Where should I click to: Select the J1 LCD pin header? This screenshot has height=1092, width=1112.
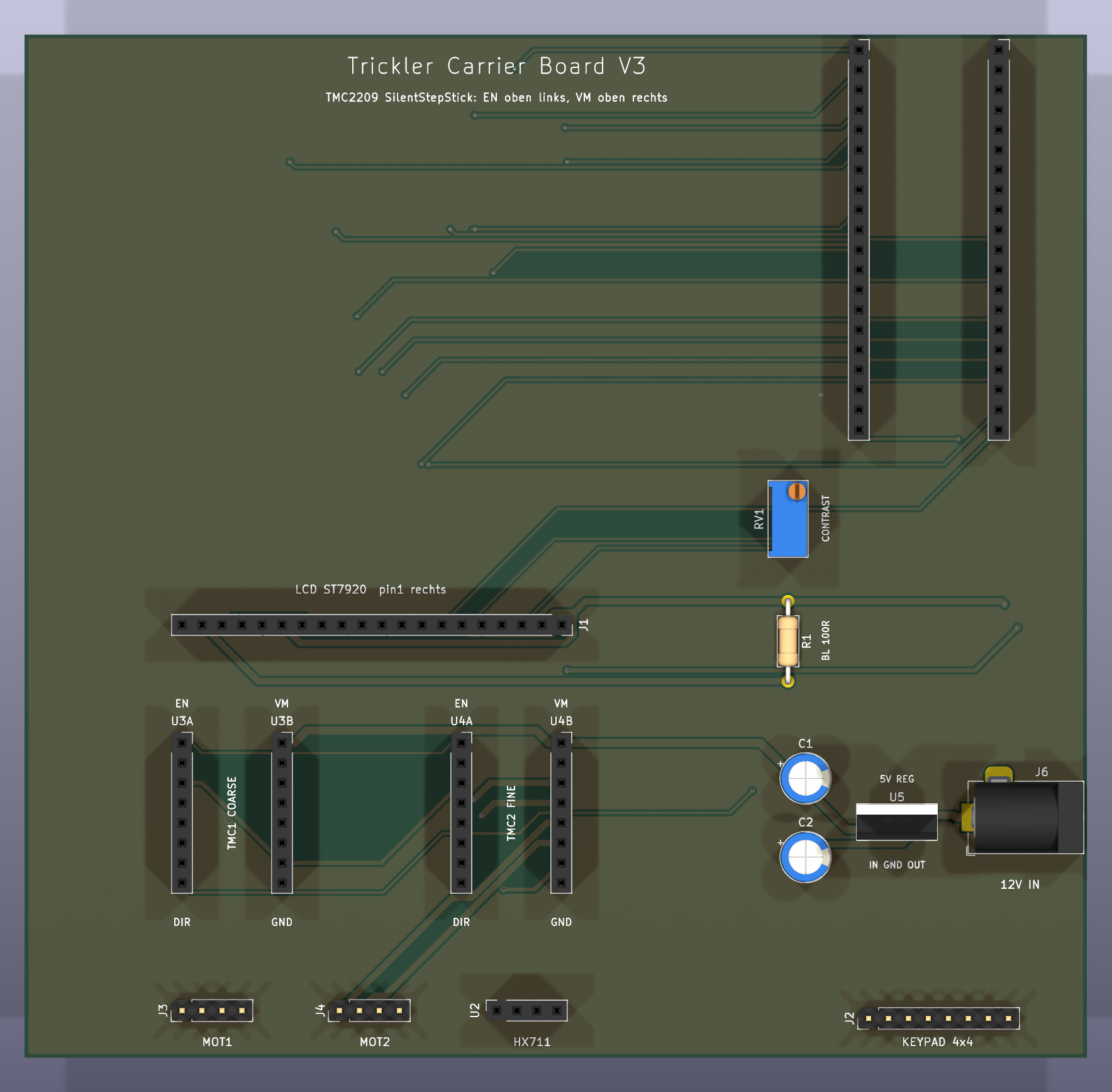(372, 625)
